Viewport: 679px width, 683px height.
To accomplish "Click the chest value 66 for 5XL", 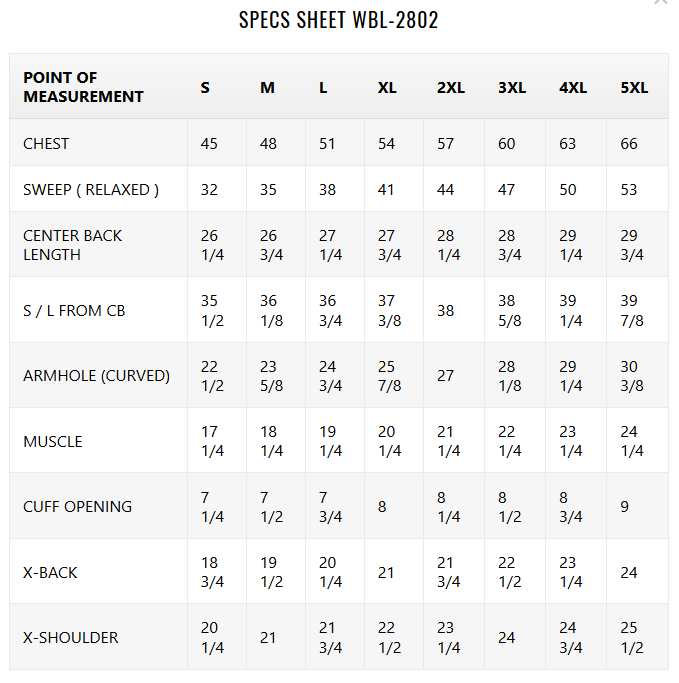I will tap(629, 143).
